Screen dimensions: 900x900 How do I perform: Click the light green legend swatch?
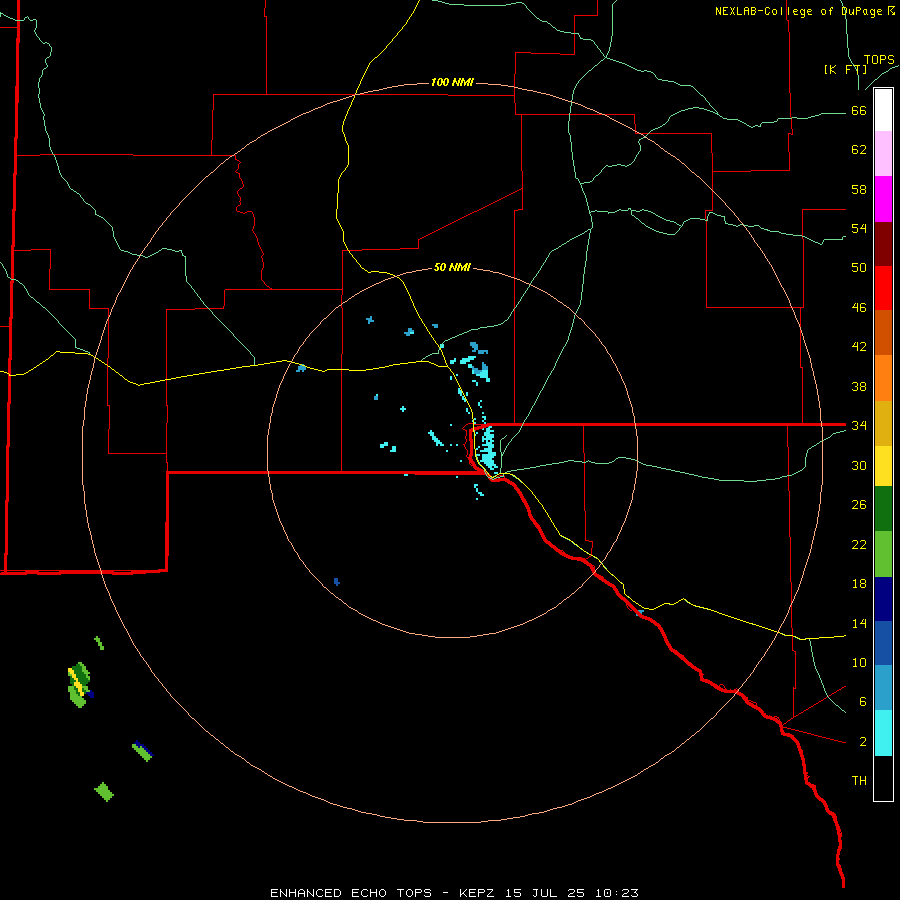(x=883, y=554)
